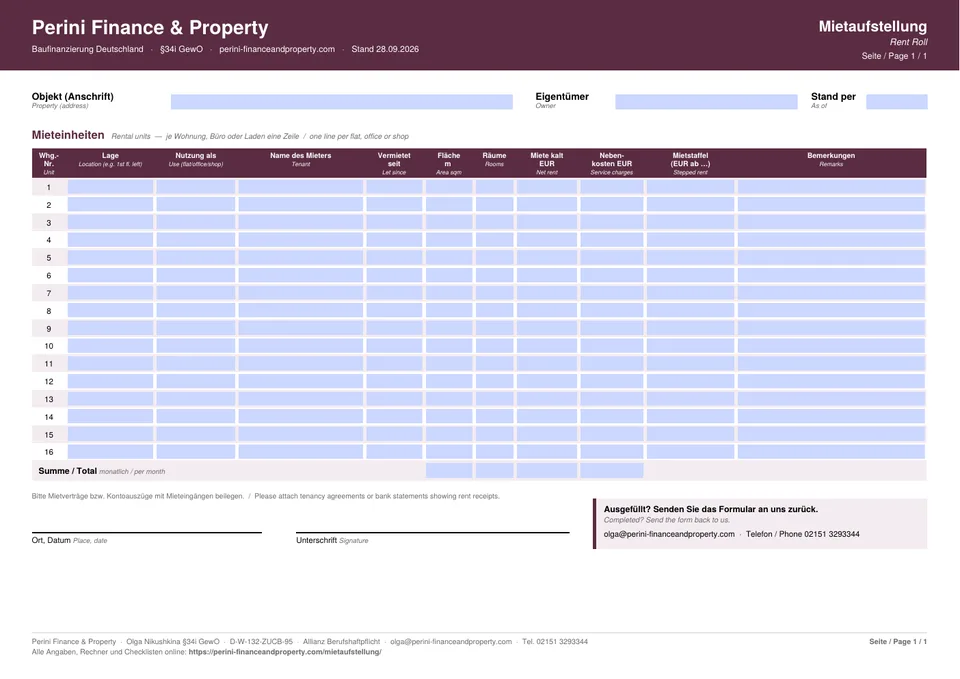Viewport: 960px width, 679px height.
Task: Click the Summe Fläche total field
Action: [x=449, y=470]
